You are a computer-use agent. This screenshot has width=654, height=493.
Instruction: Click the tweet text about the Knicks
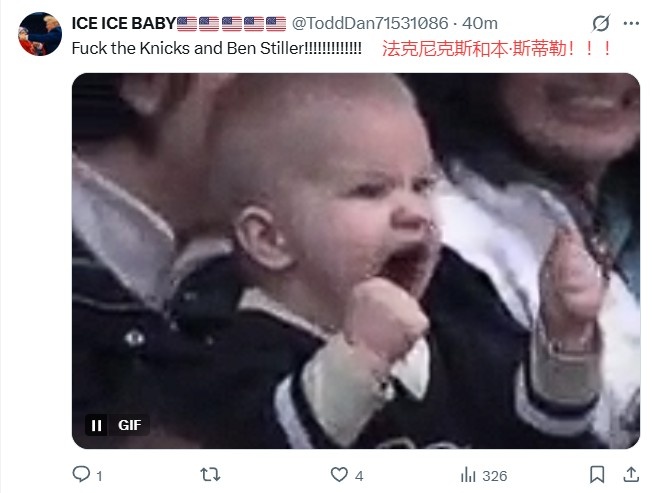(x=216, y=48)
